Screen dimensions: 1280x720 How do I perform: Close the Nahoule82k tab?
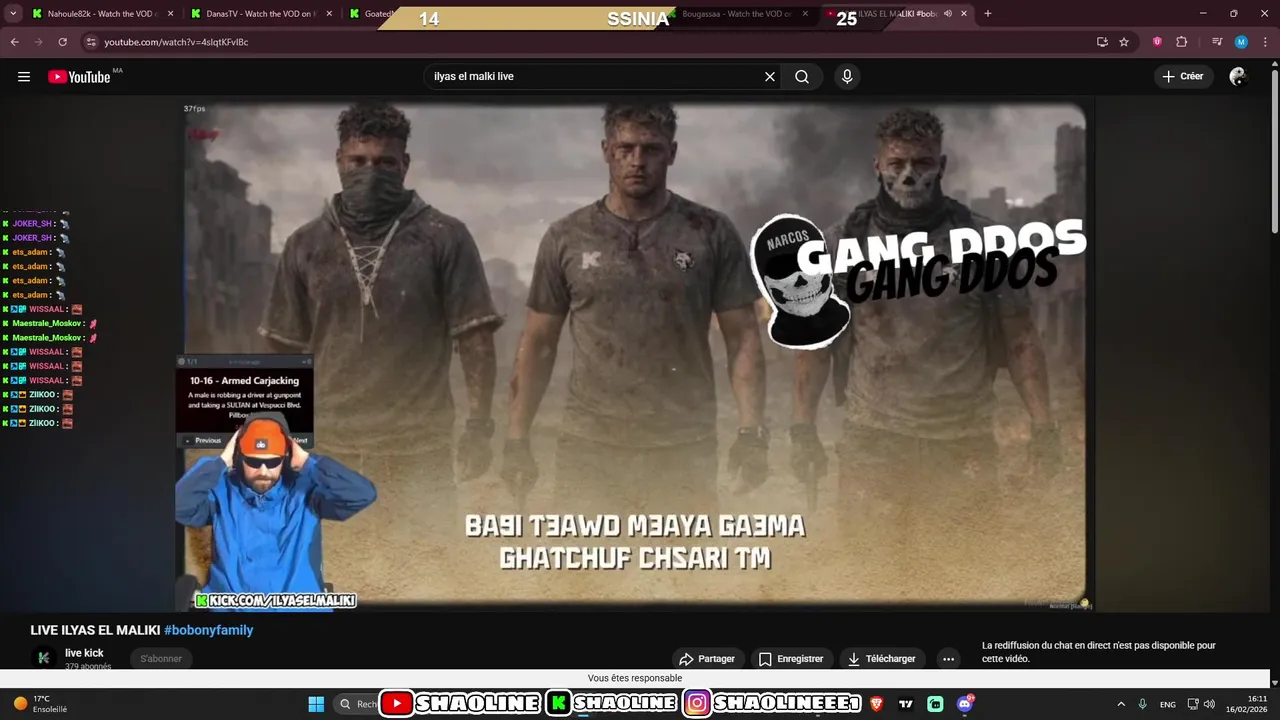coord(170,14)
